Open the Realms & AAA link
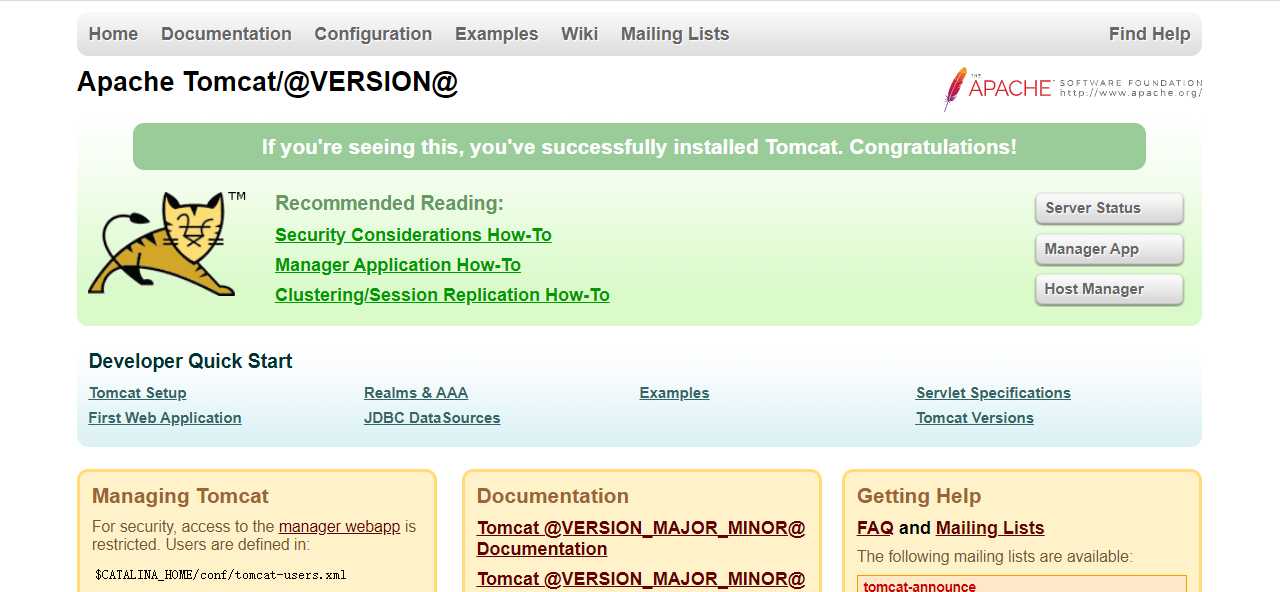 tap(416, 393)
